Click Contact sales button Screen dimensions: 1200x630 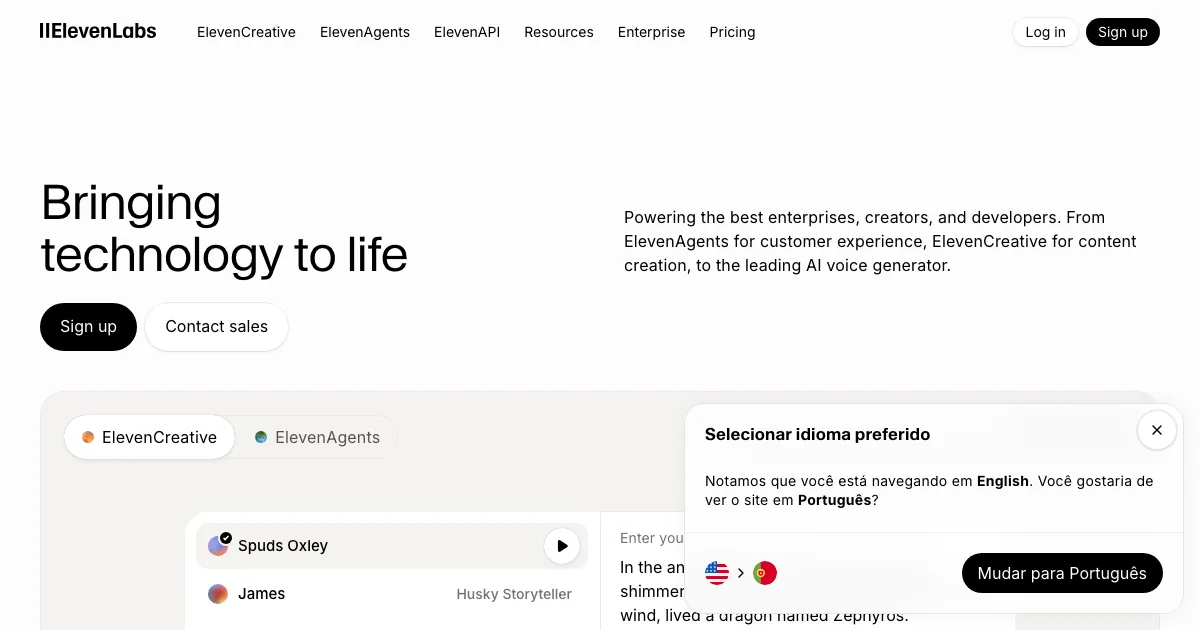point(217,327)
